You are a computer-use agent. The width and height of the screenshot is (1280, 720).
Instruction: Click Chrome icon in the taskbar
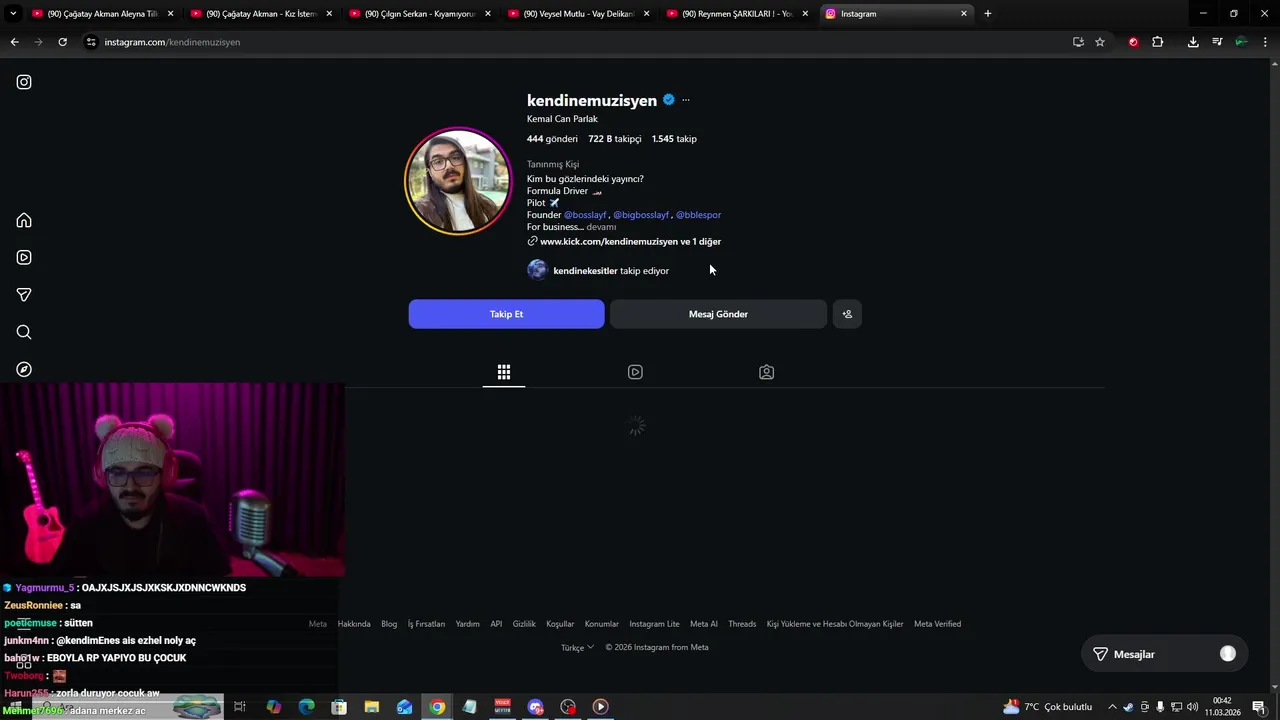click(437, 707)
